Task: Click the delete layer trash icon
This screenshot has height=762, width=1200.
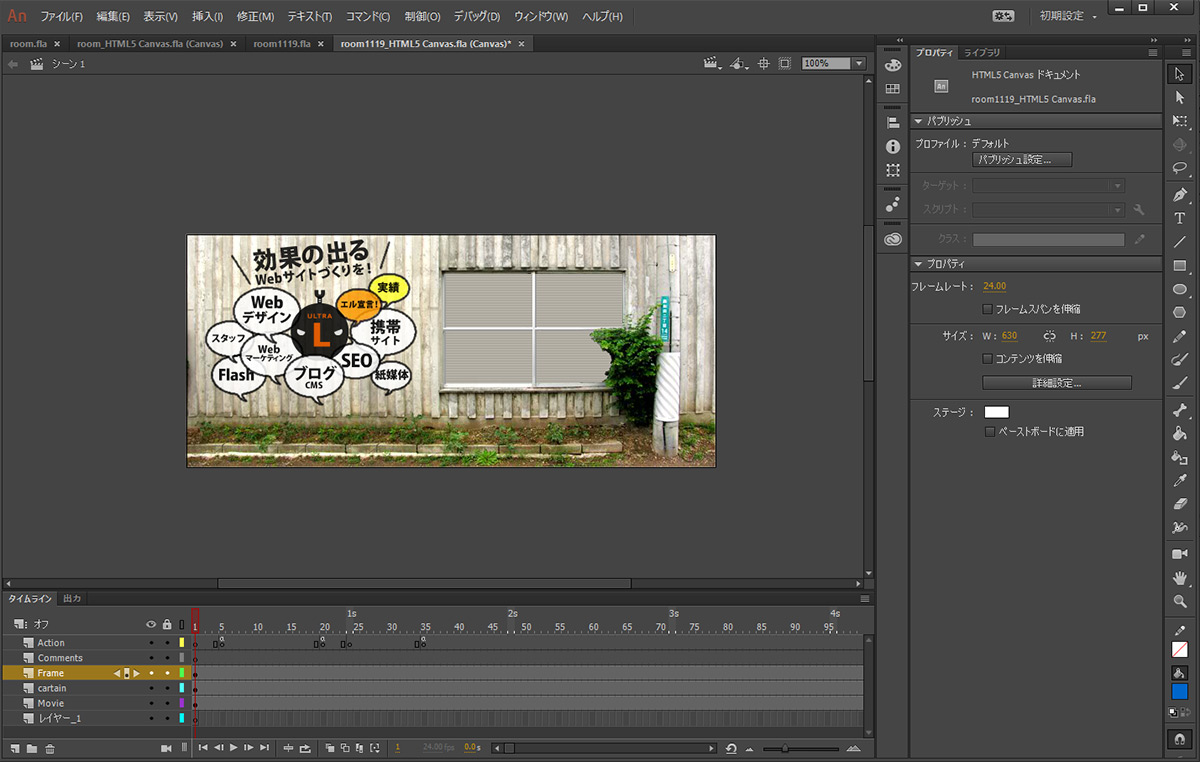Action: 50,748
